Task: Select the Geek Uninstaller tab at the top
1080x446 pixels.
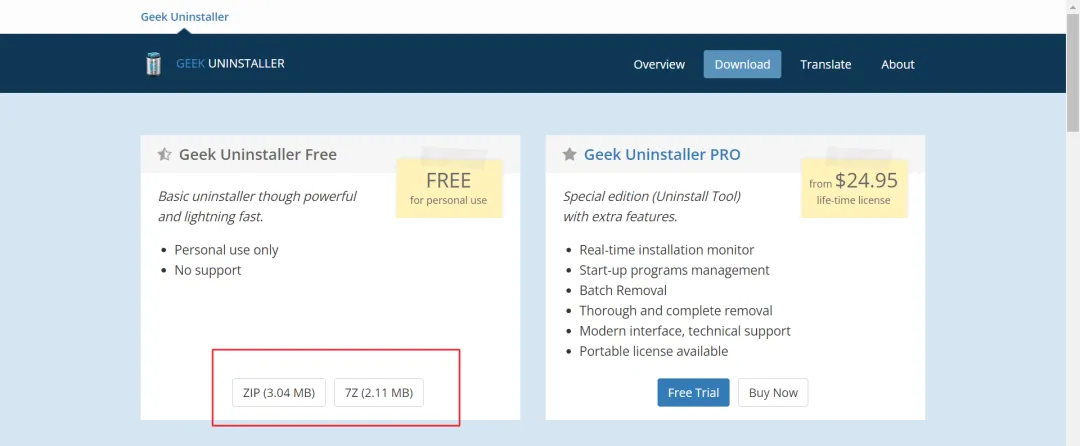Action: point(185,17)
